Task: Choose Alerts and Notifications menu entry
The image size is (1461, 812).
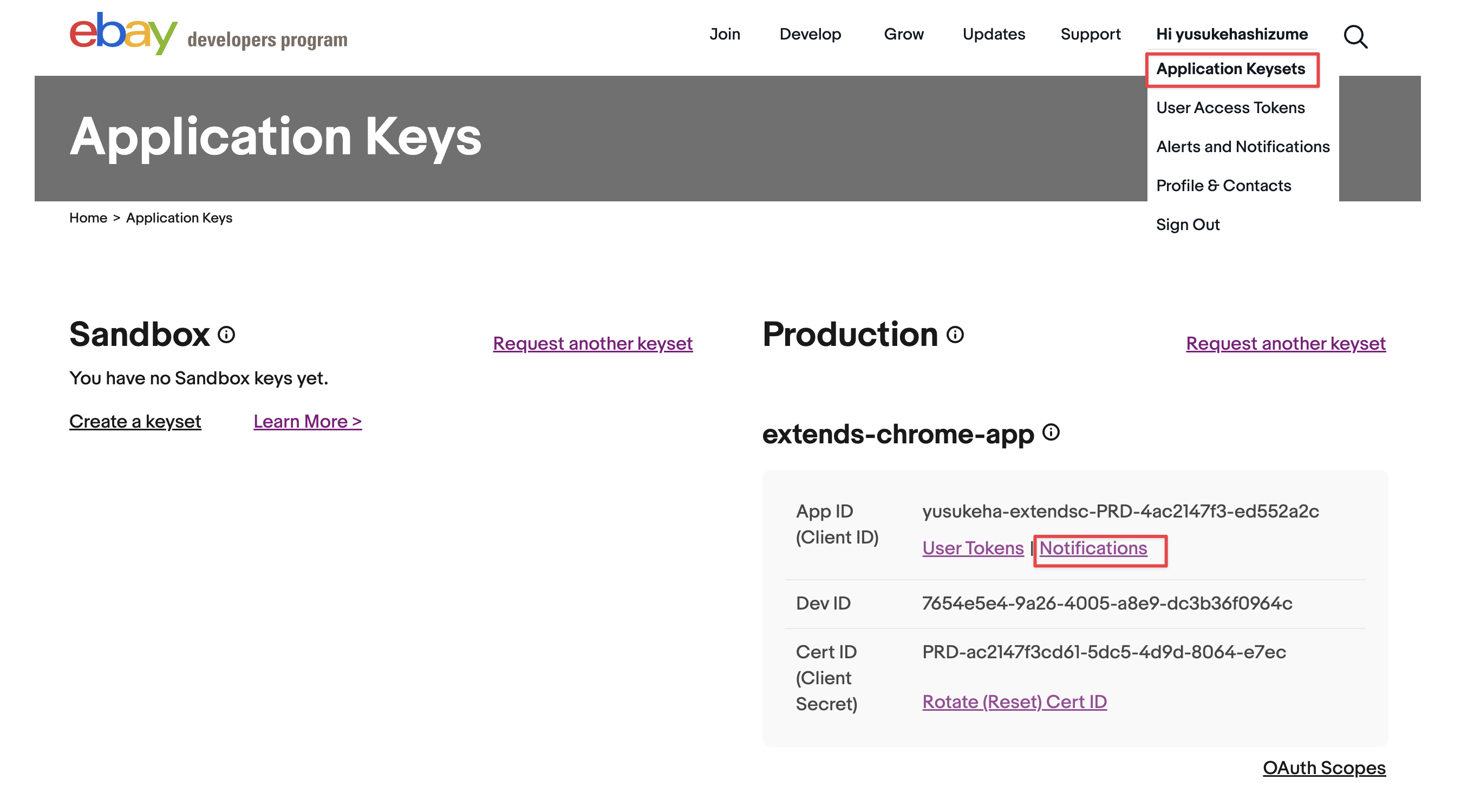Action: coord(1243,147)
